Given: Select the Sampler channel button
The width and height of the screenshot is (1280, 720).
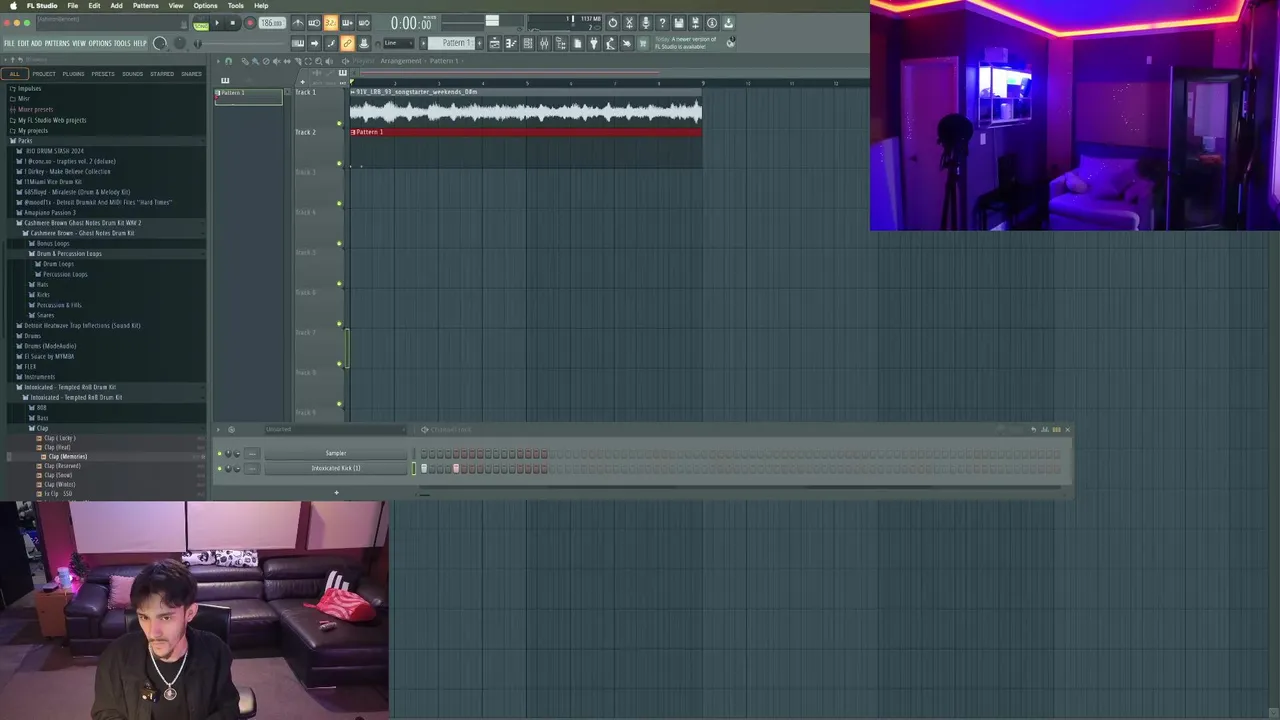Looking at the screenshot, I should tap(336, 453).
